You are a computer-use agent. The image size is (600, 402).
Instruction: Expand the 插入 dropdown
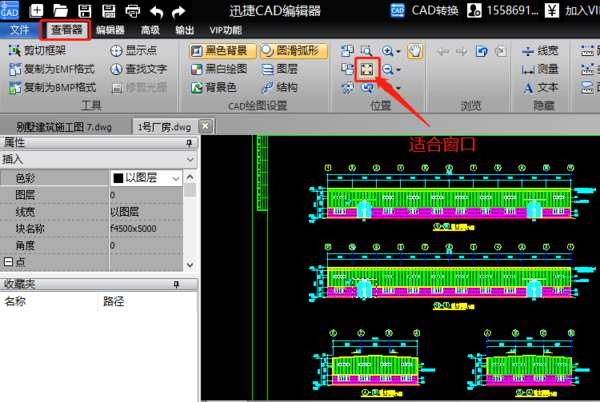coord(190,159)
